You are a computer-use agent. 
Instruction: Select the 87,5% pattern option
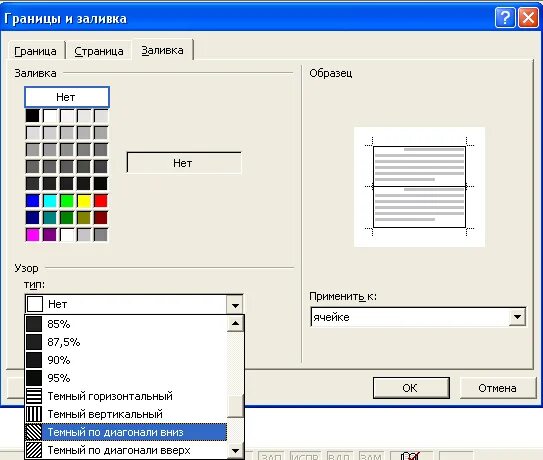tap(126, 342)
